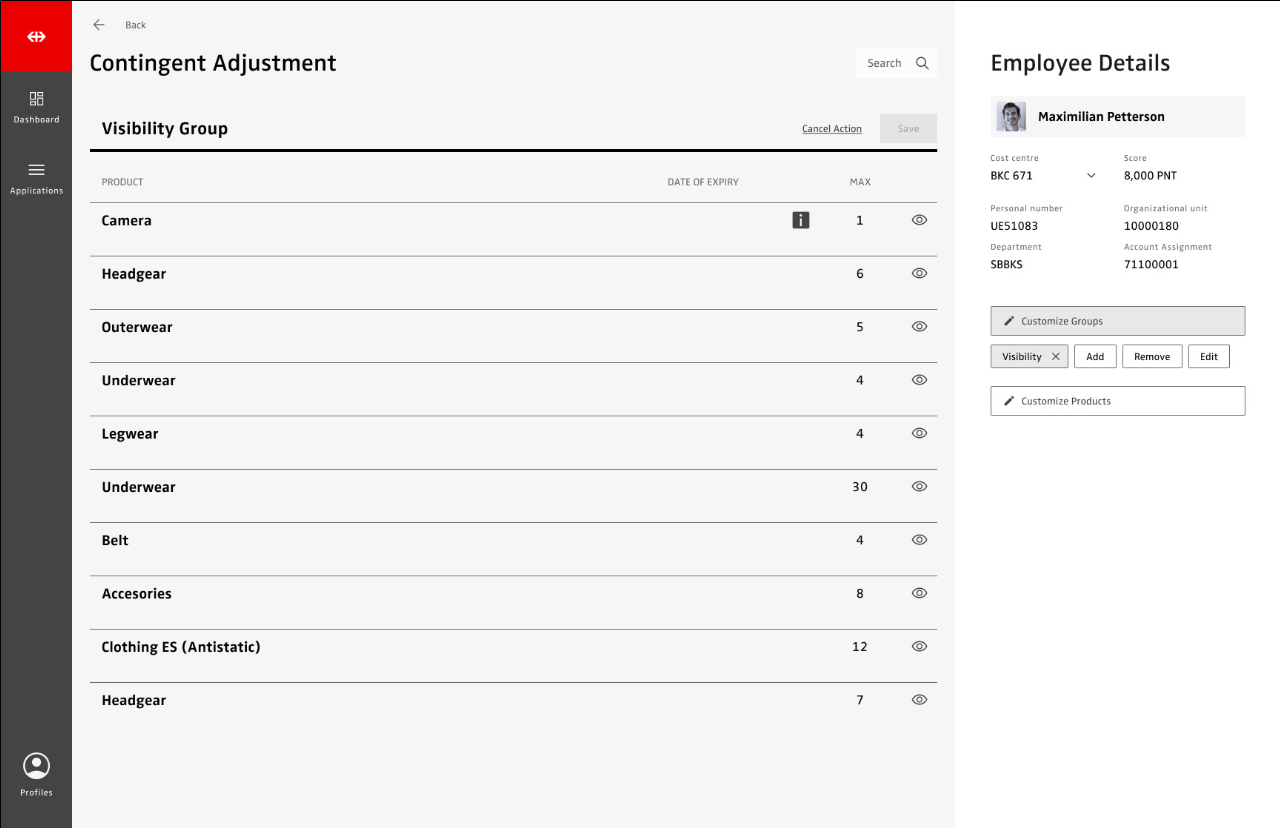This screenshot has width=1280, height=828.
Task: Hide the Belt product row
Action: 919,540
